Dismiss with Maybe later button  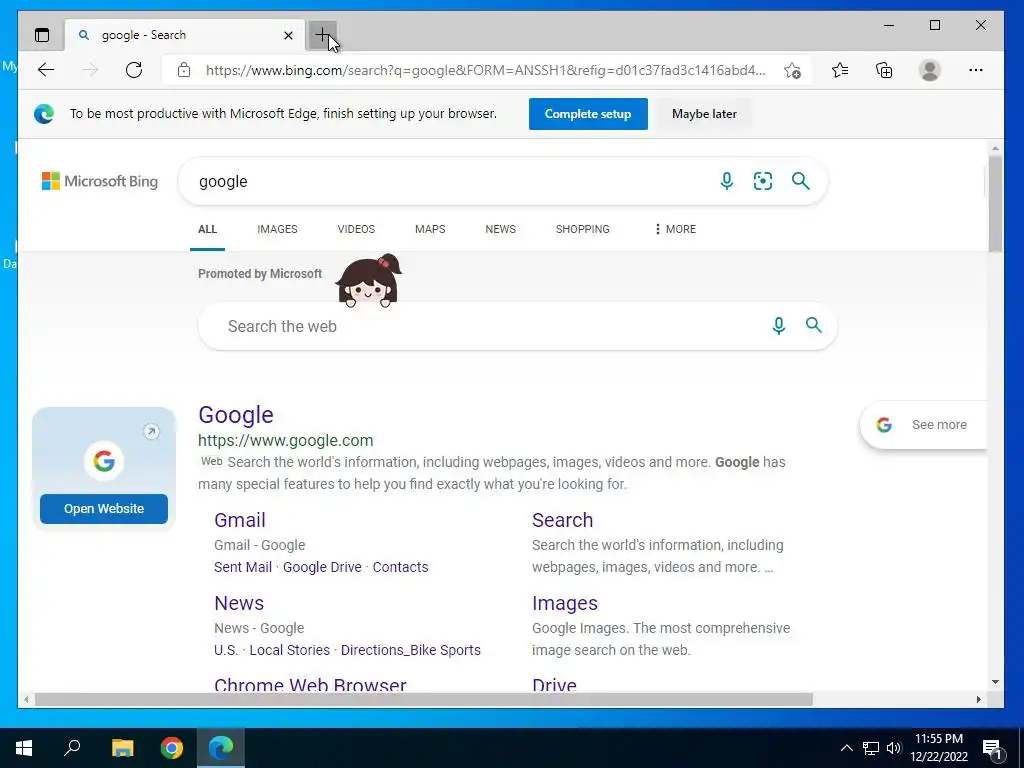(x=704, y=114)
